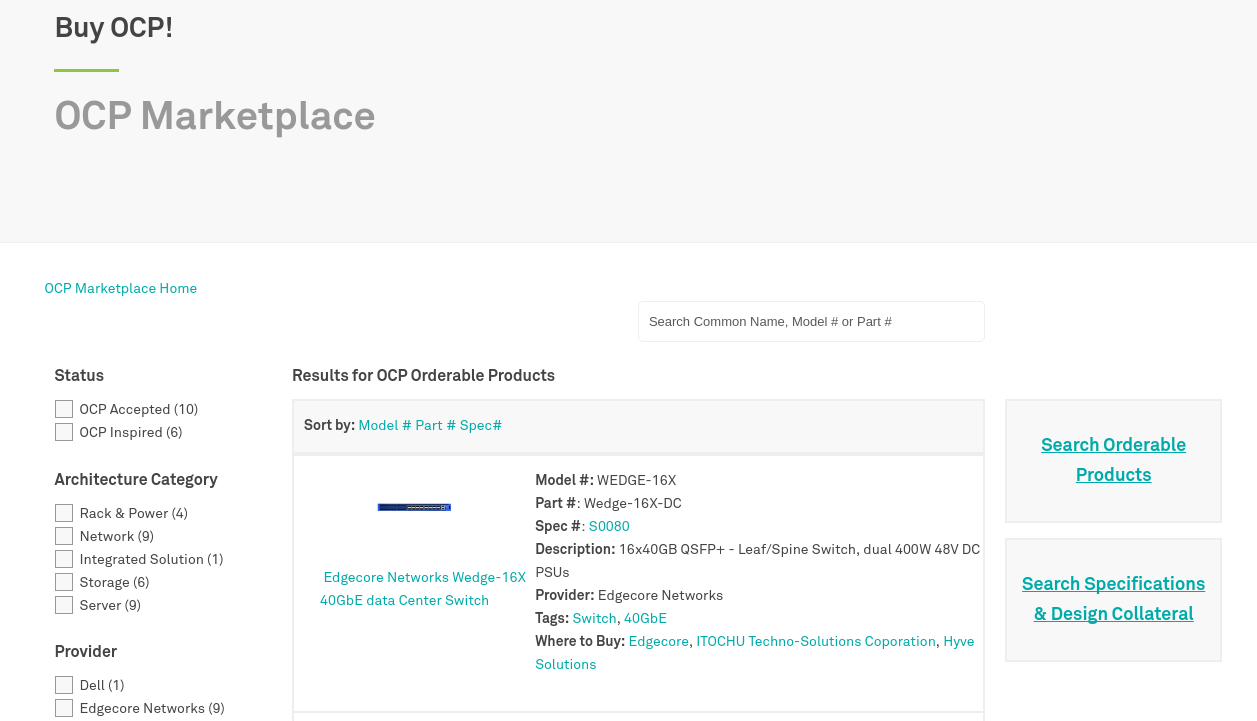
Task: Click the Provider filter heading
Action: [86, 652]
